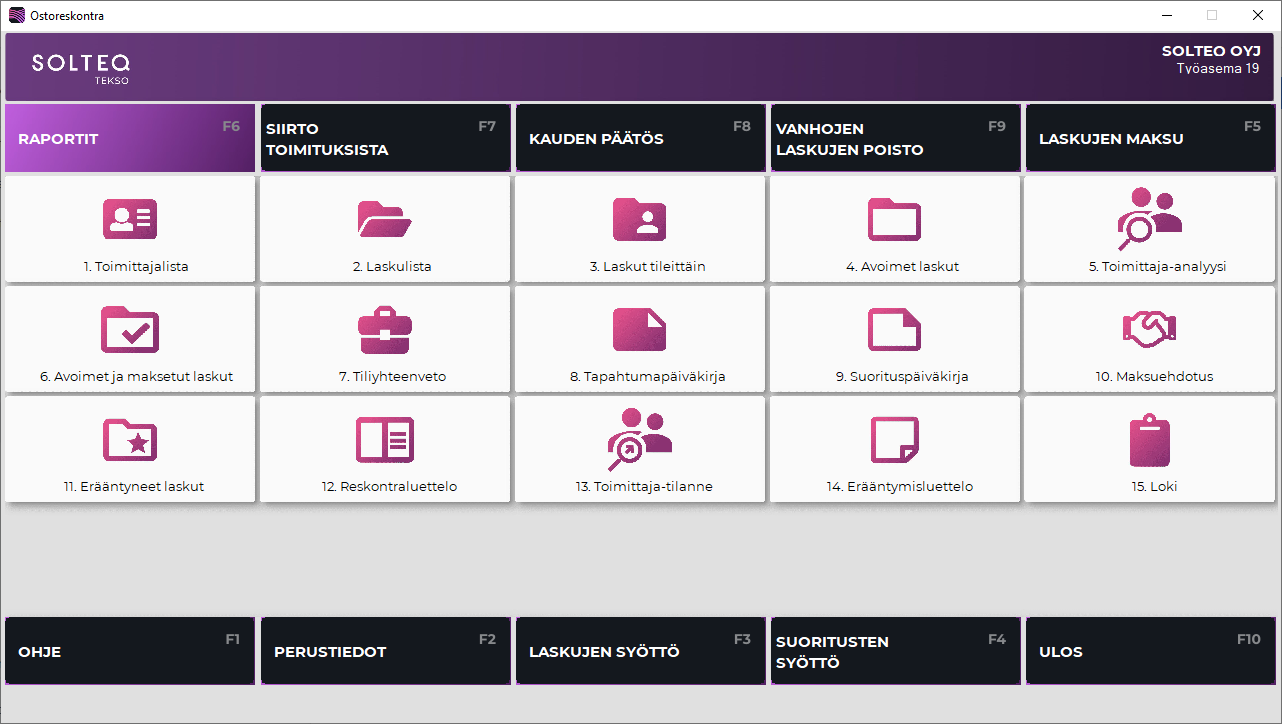Click the Maksuehdotus handshake icon

tap(1149, 328)
